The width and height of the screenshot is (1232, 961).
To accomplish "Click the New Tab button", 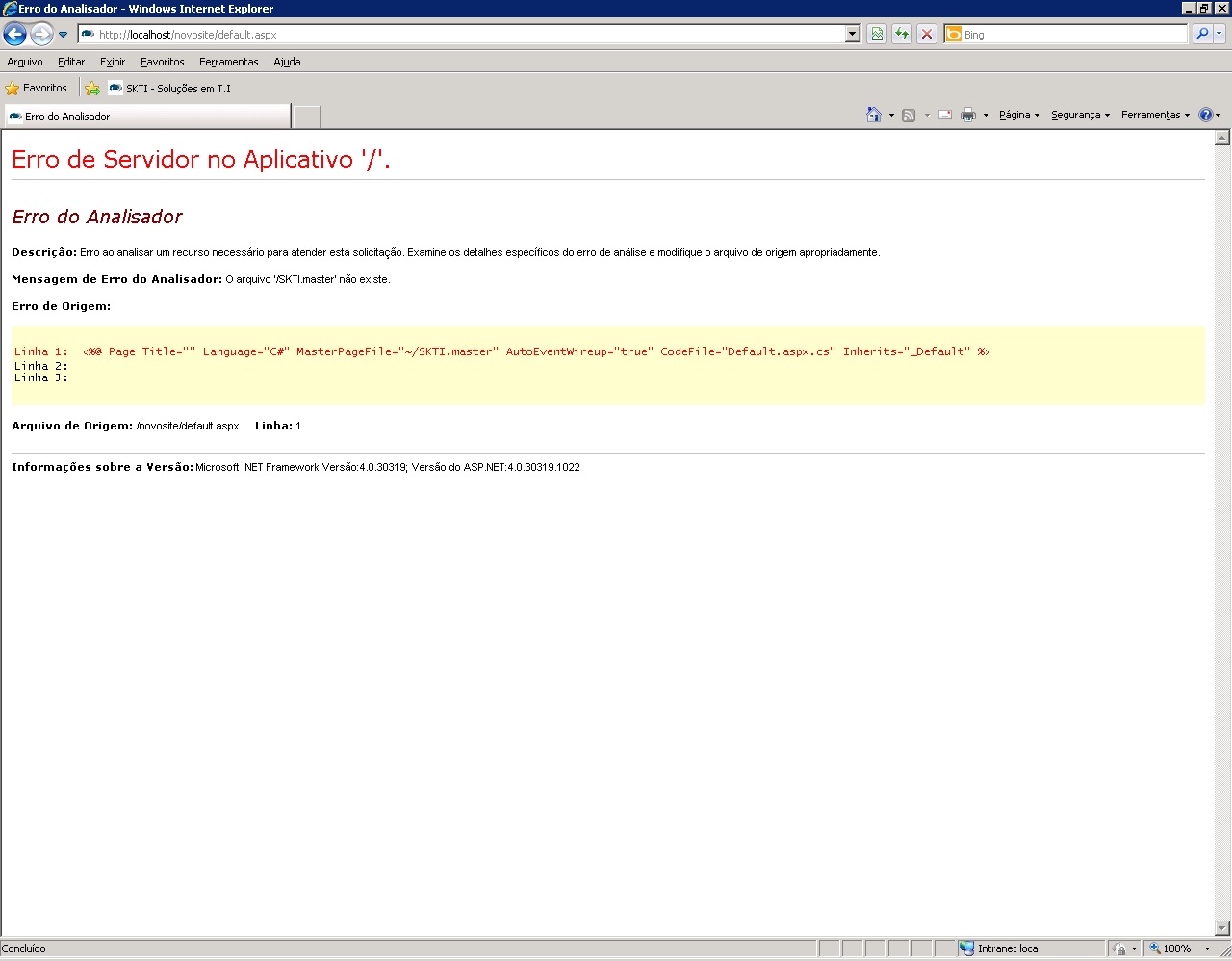I will 306,117.
